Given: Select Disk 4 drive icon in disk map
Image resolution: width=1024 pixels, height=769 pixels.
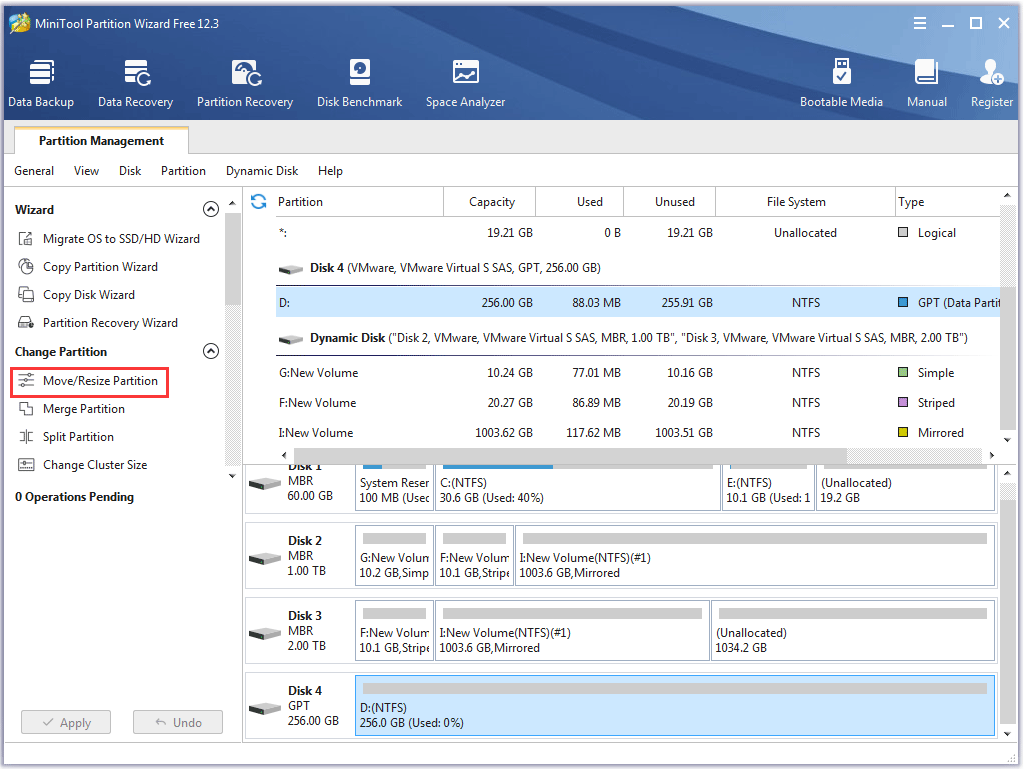Looking at the screenshot, I should point(265,708).
